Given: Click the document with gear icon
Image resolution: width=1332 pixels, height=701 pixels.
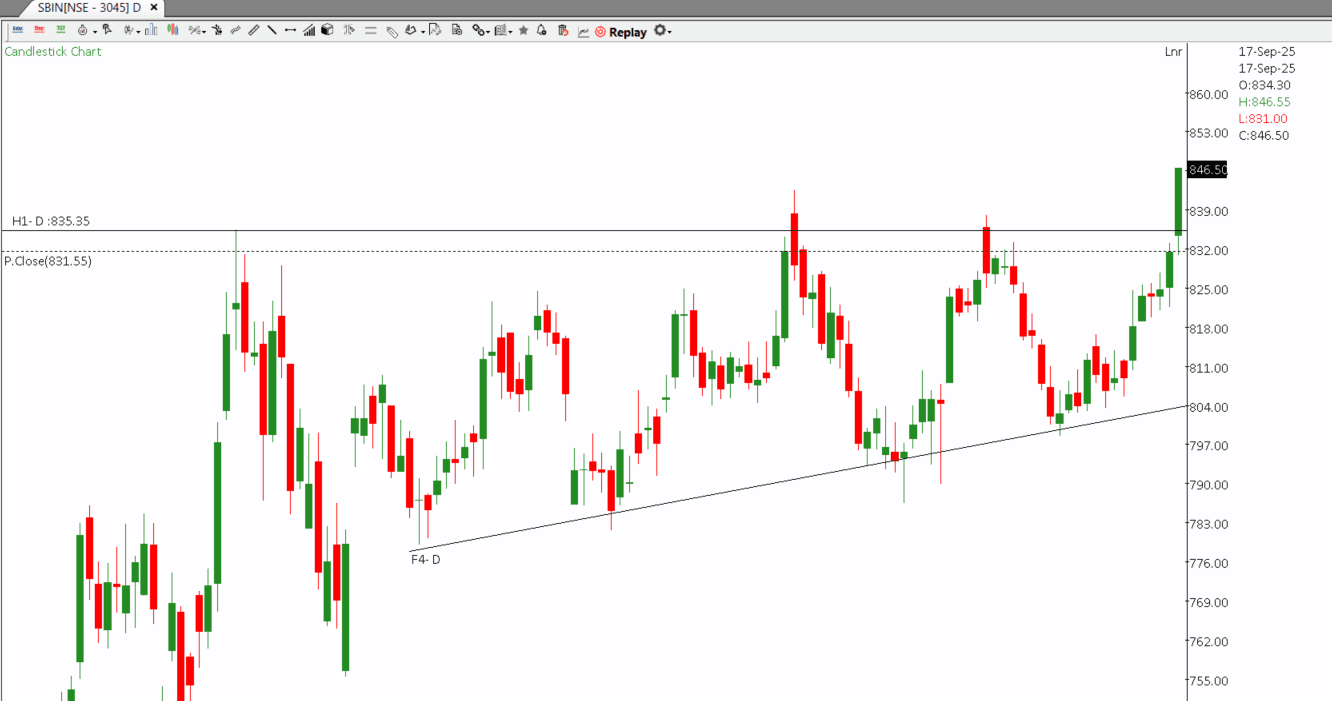Looking at the screenshot, I should (x=457, y=30).
